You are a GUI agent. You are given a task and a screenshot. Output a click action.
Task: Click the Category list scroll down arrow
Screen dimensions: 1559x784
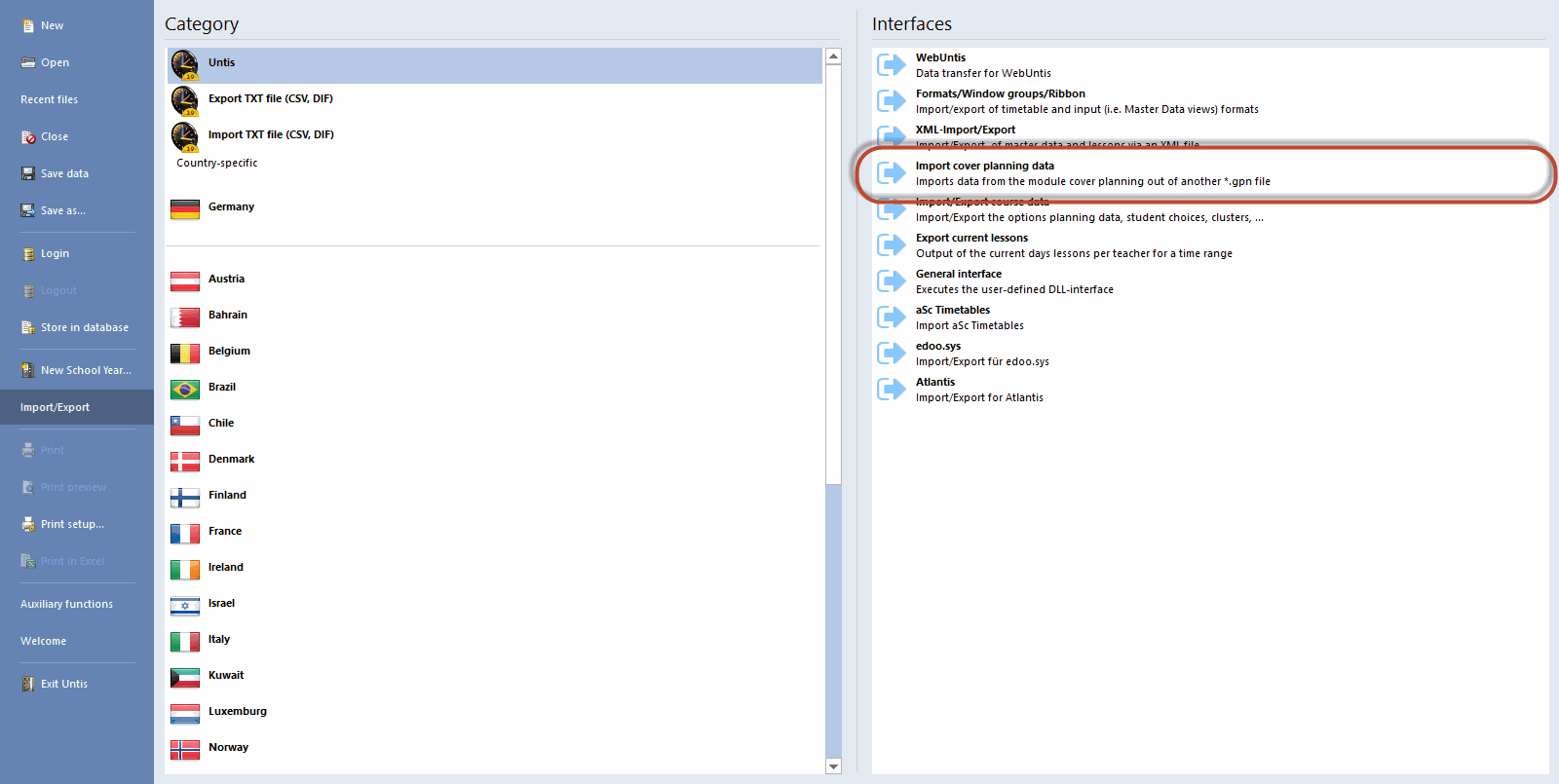click(x=833, y=766)
